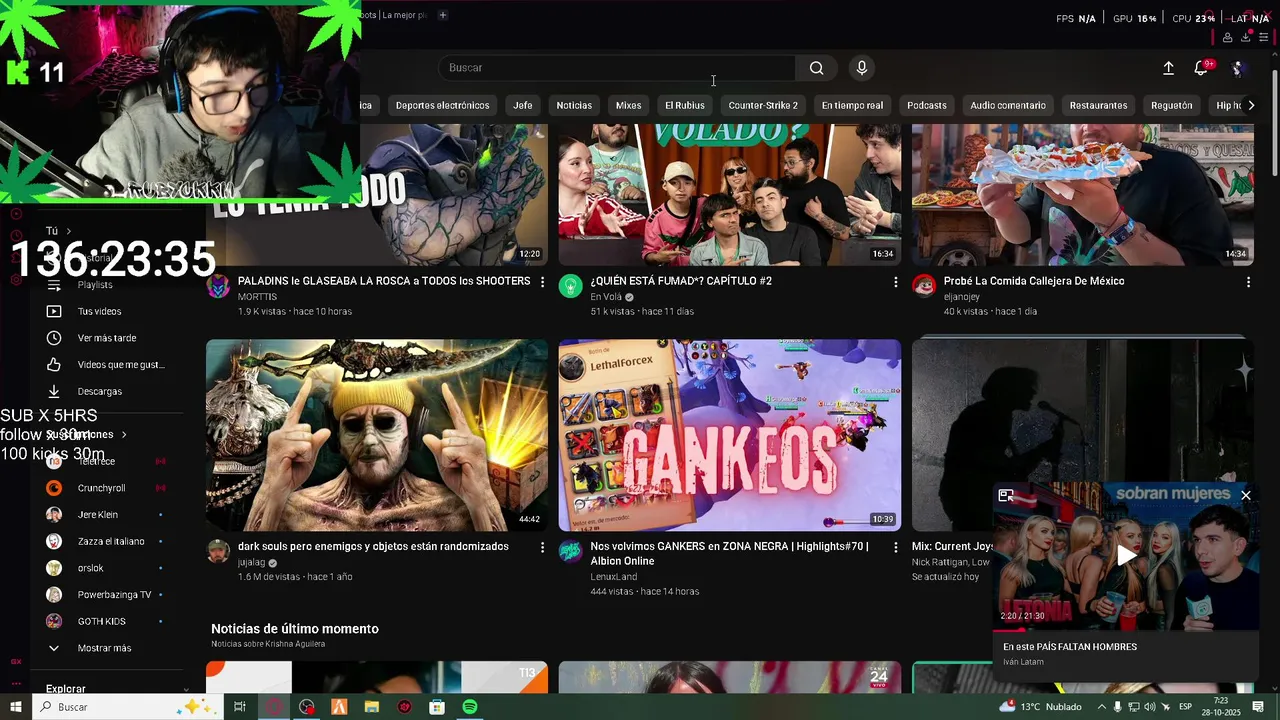Collapse the Explorar sidebar section

[x=186, y=689]
